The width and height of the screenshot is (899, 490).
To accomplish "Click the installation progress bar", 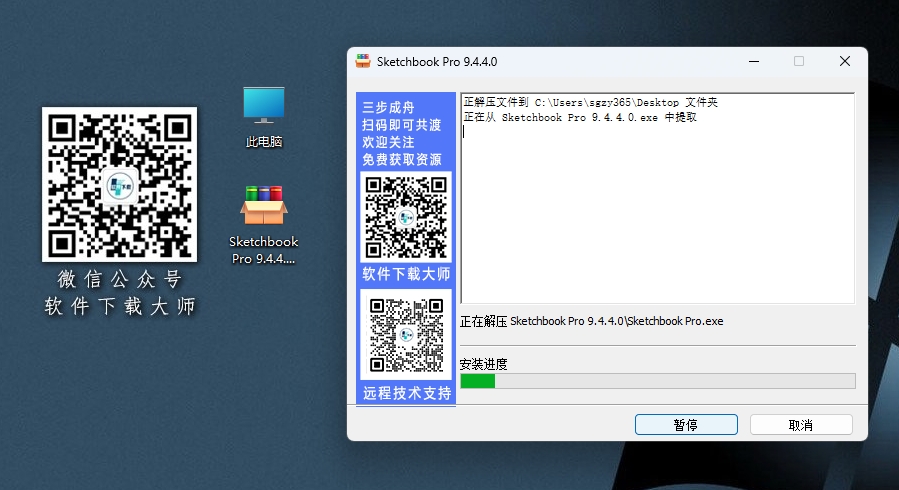I will coord(658,381).
